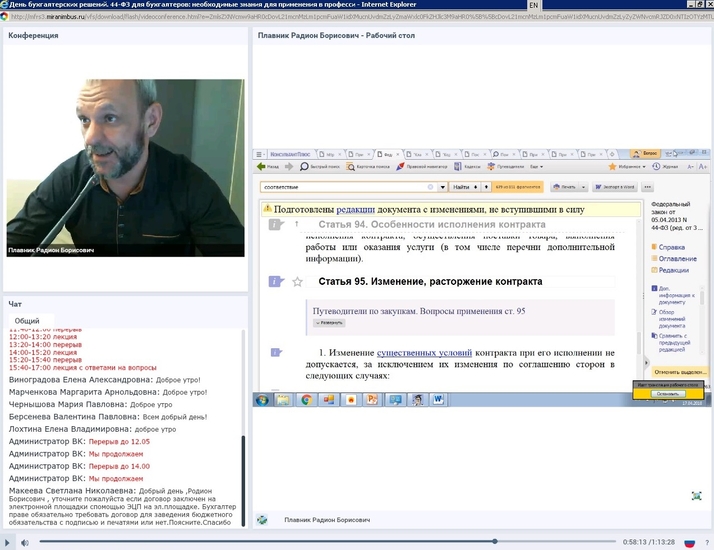714x550 pixels.
Task: Click the Windows Start button on shared desktop
Action: pos(262,400)
